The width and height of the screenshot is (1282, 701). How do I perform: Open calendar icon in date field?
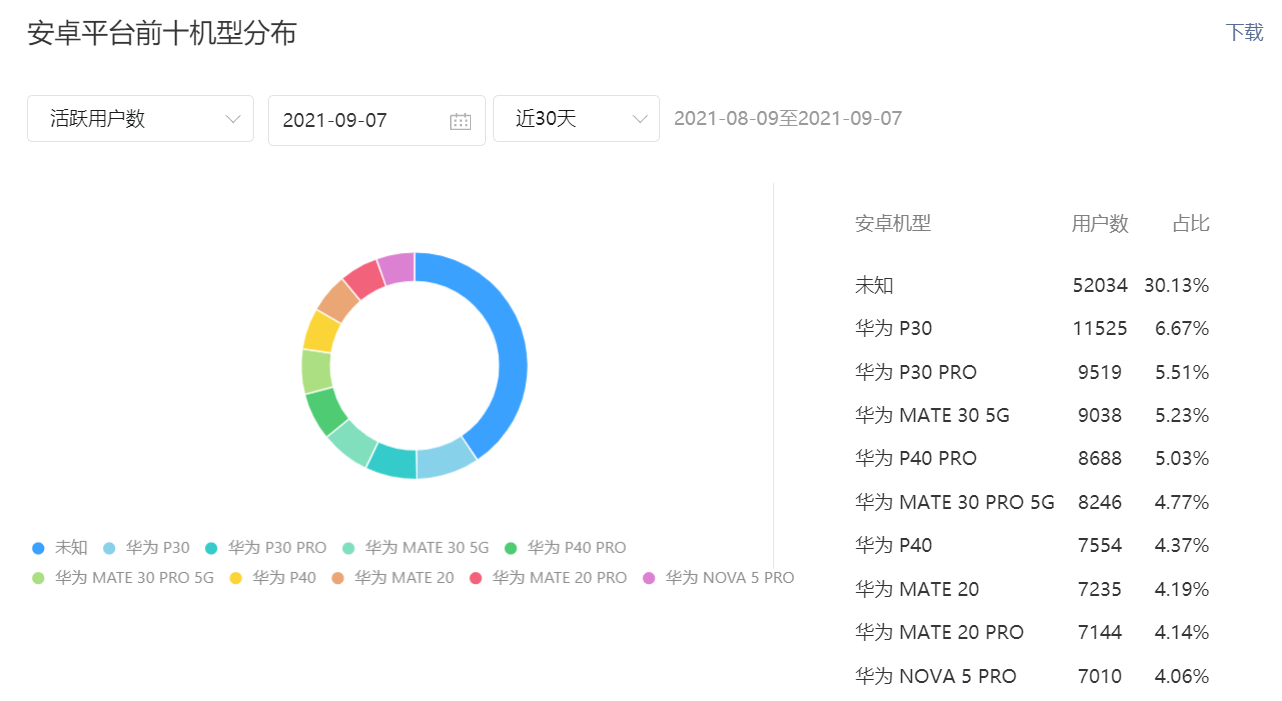click(460, 121)
